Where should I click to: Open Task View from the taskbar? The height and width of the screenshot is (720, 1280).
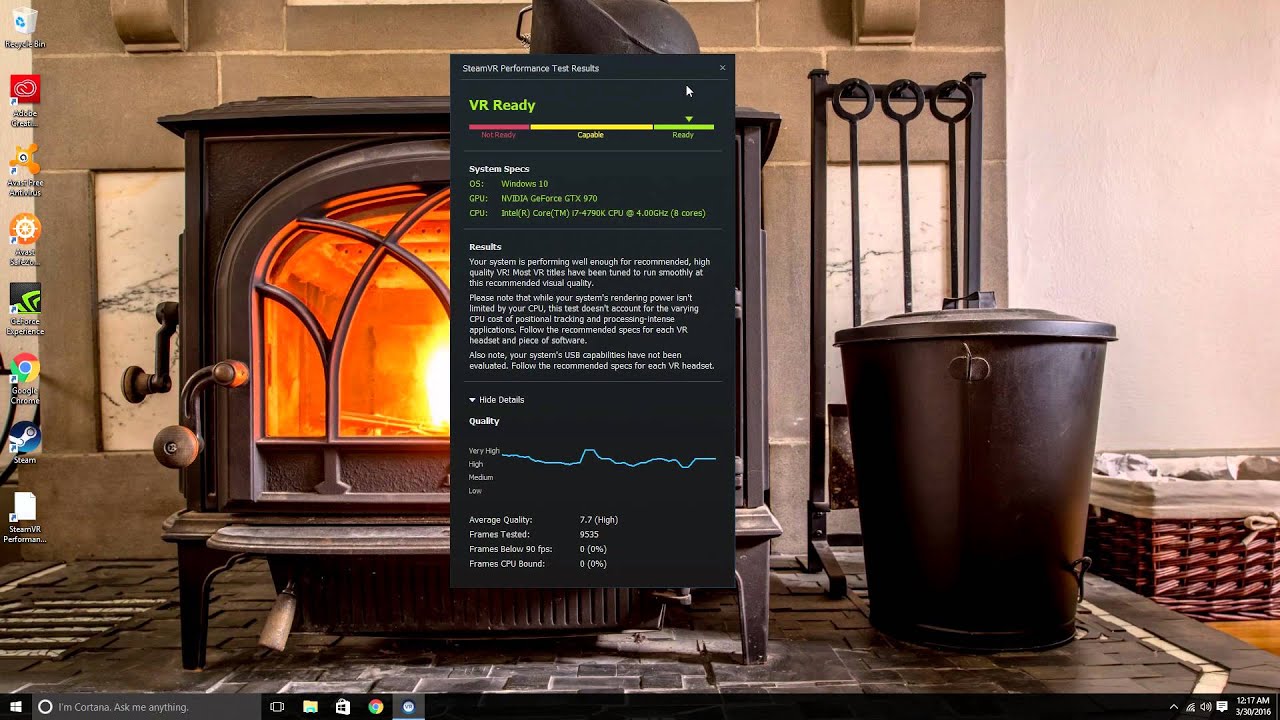[x=277, y=707]
